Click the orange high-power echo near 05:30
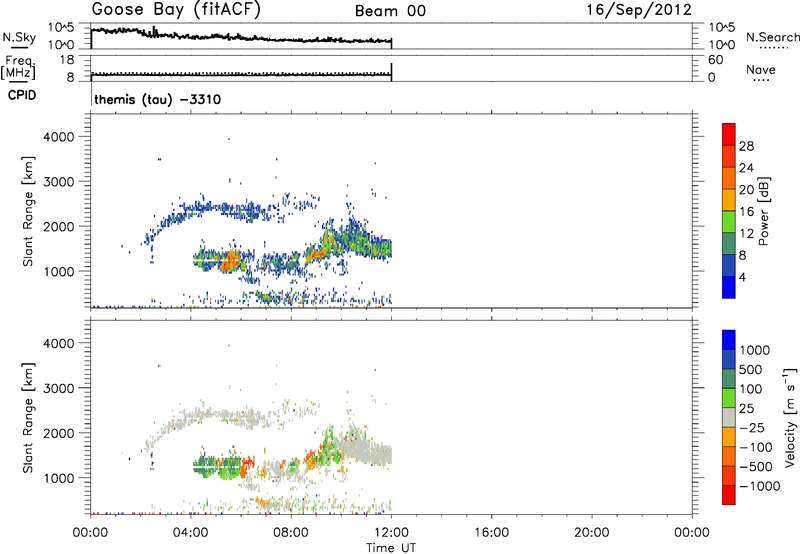The width and height of the screenshot is (800, 554). click(231, 260)
